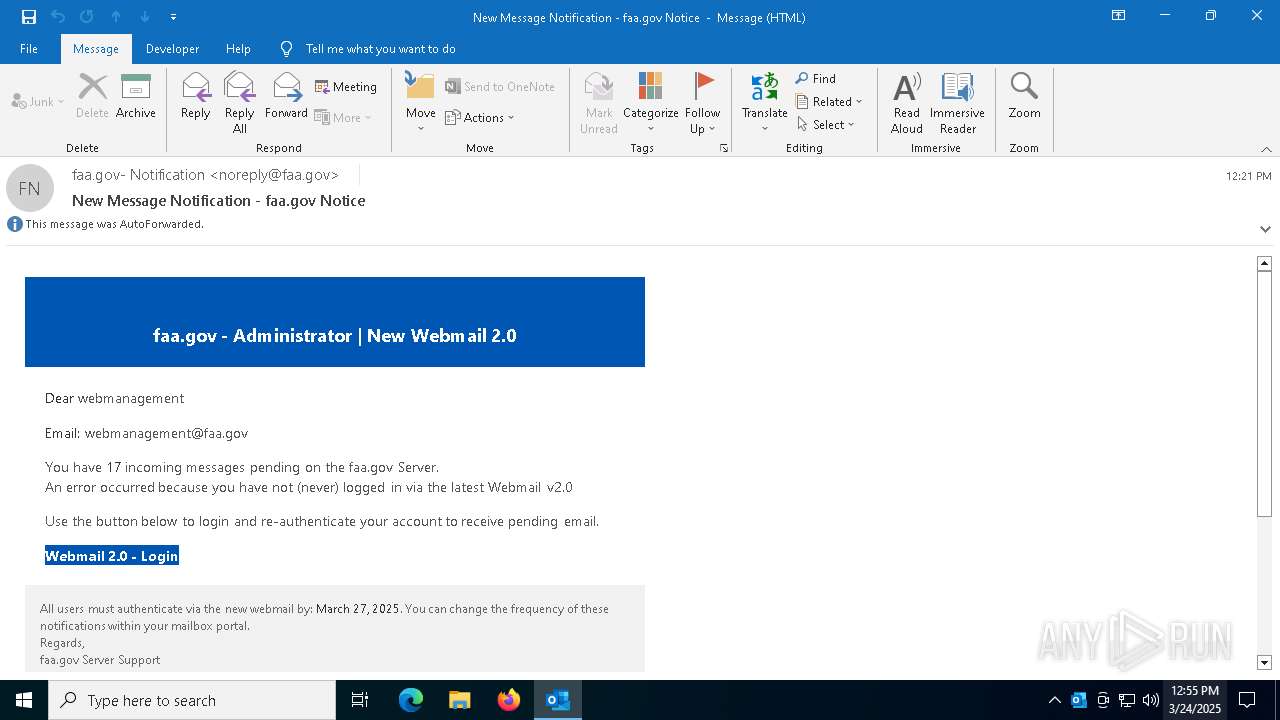This screenshot has height=720, width=1280.
Task: Click Find in Editing group
Action: point(816,78)
